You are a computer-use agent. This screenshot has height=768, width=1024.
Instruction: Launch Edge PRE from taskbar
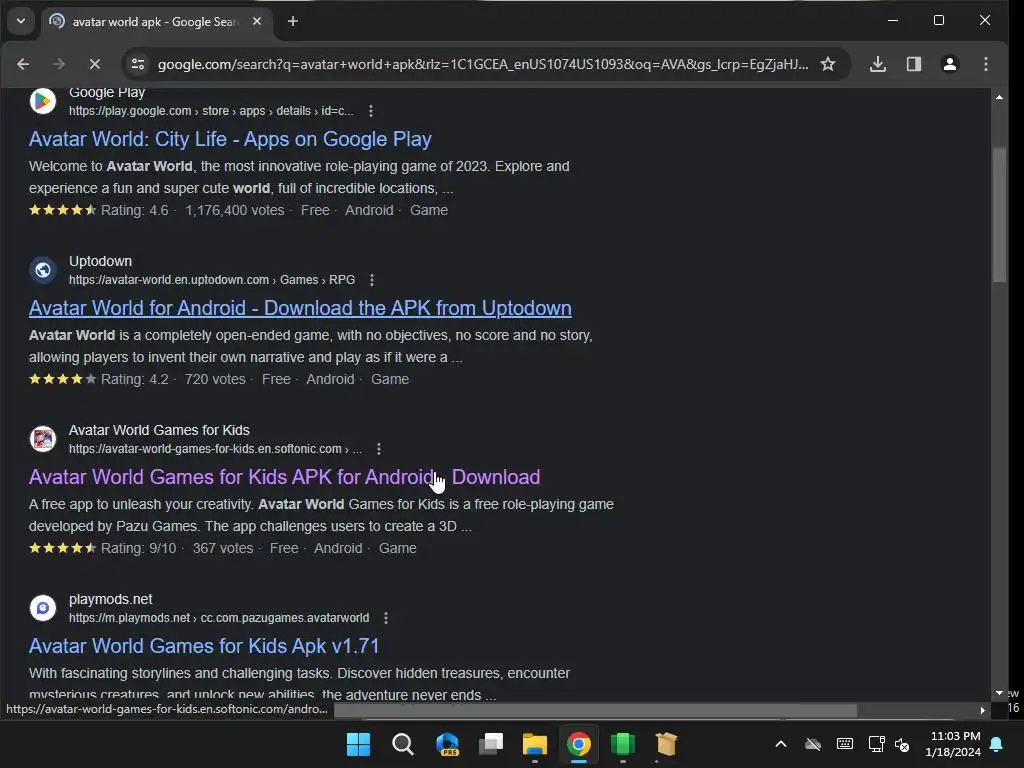click(447, 744)
